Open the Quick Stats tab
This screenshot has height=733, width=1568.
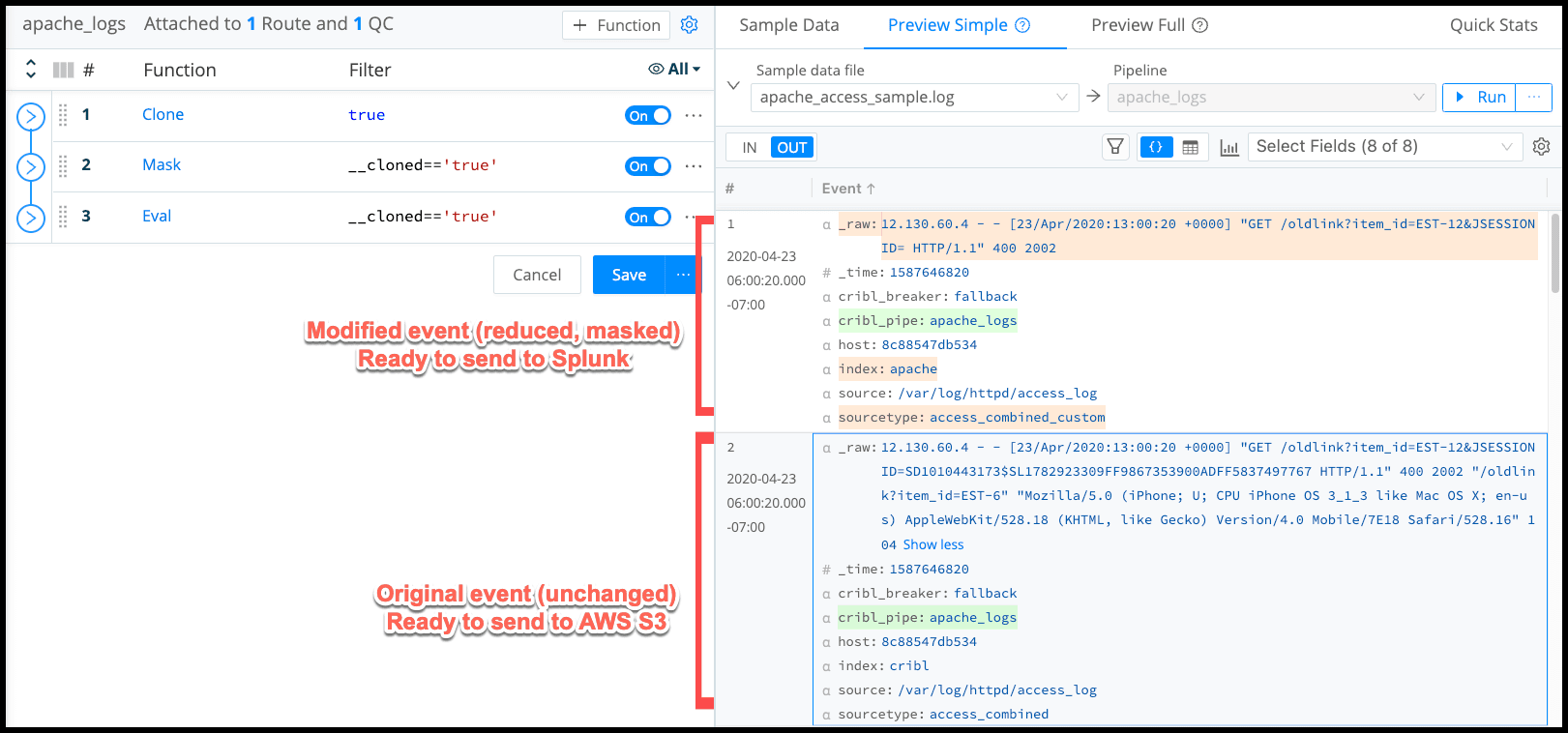(x=1493, y=25)
